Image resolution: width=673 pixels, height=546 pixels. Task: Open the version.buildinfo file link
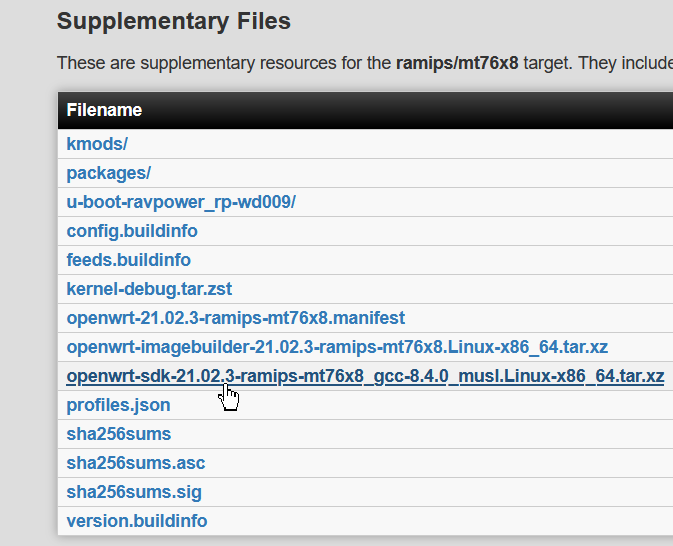136,521
